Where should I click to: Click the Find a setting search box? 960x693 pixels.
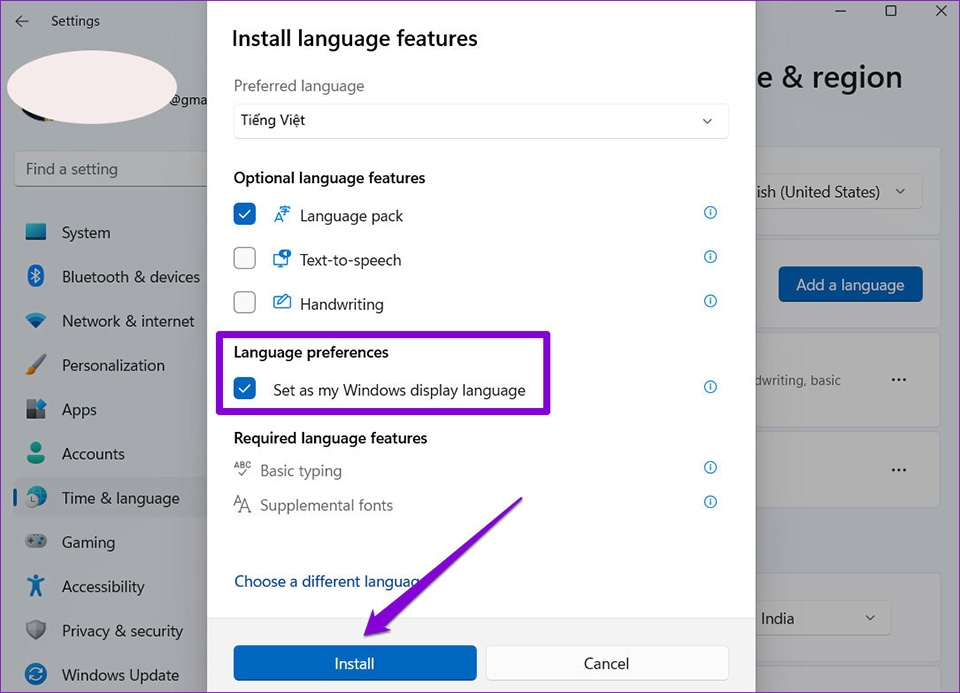[x=110, y=169]
